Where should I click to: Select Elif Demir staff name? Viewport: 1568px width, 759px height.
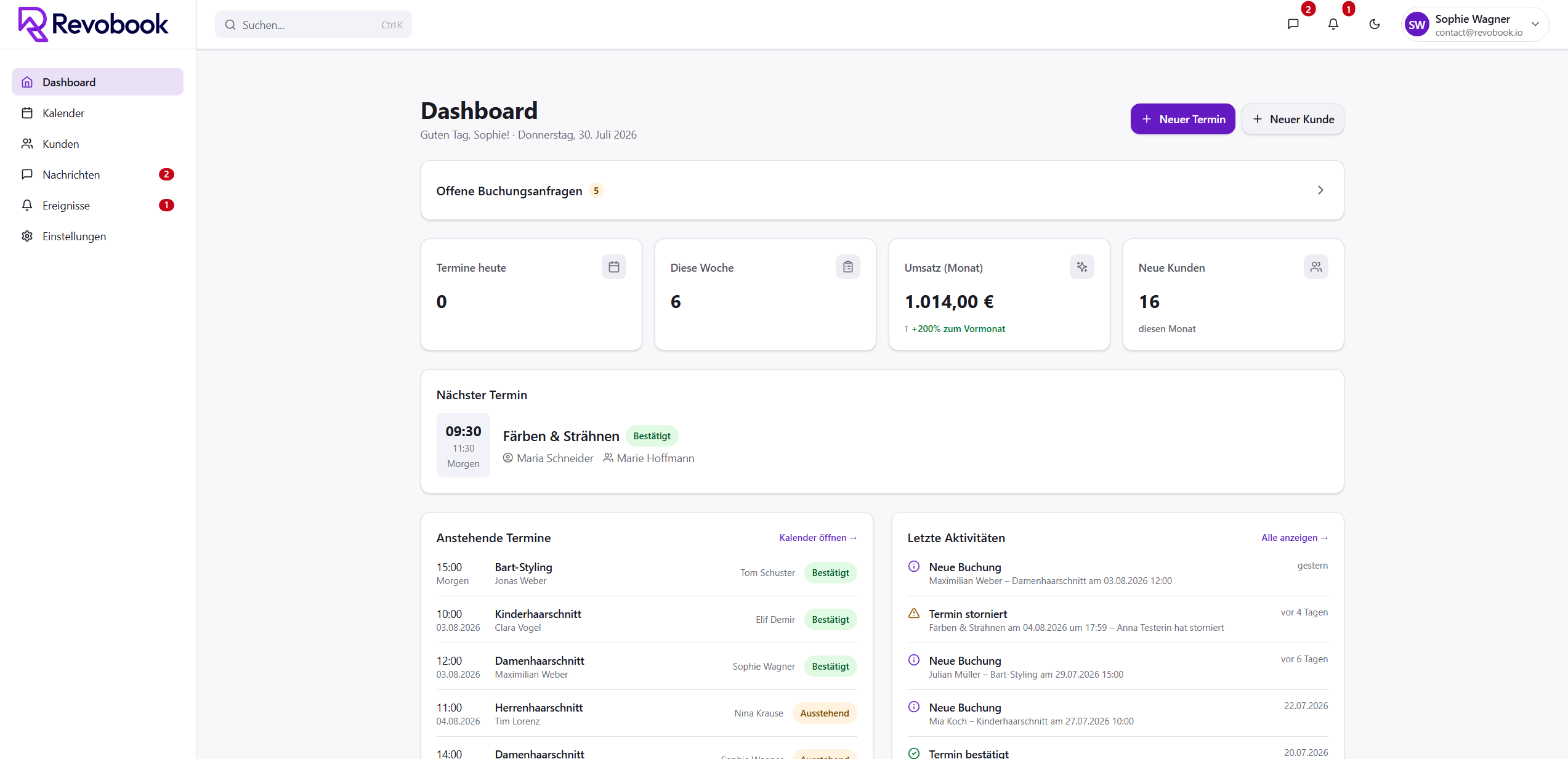(x=775, y=620)
